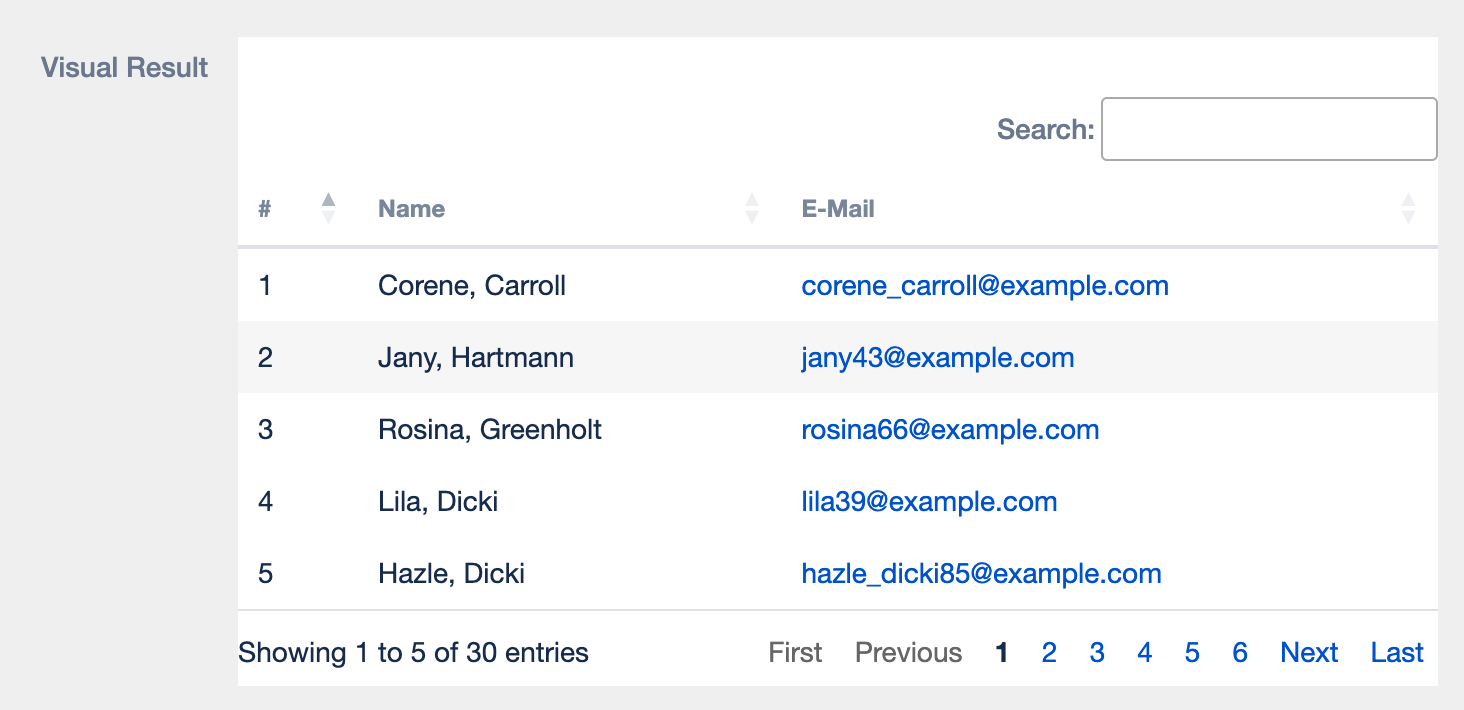Open rosina66@example.com email link

pyautogui.click(x=950, y=430)
